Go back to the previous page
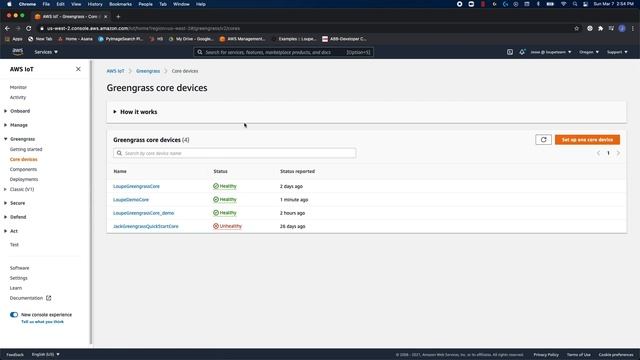 (7, 28)
